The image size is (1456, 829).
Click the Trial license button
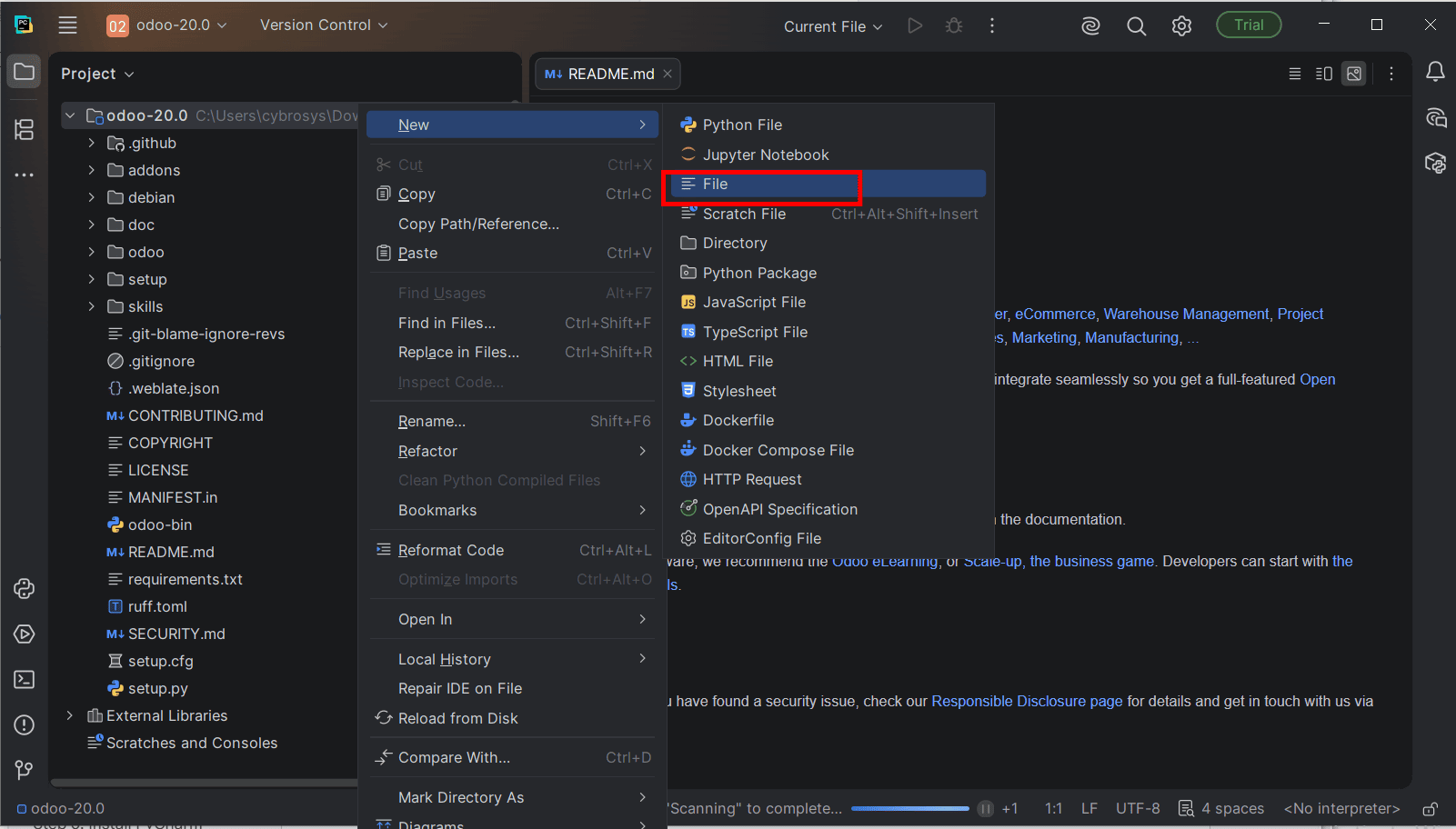coord(1249,25)
